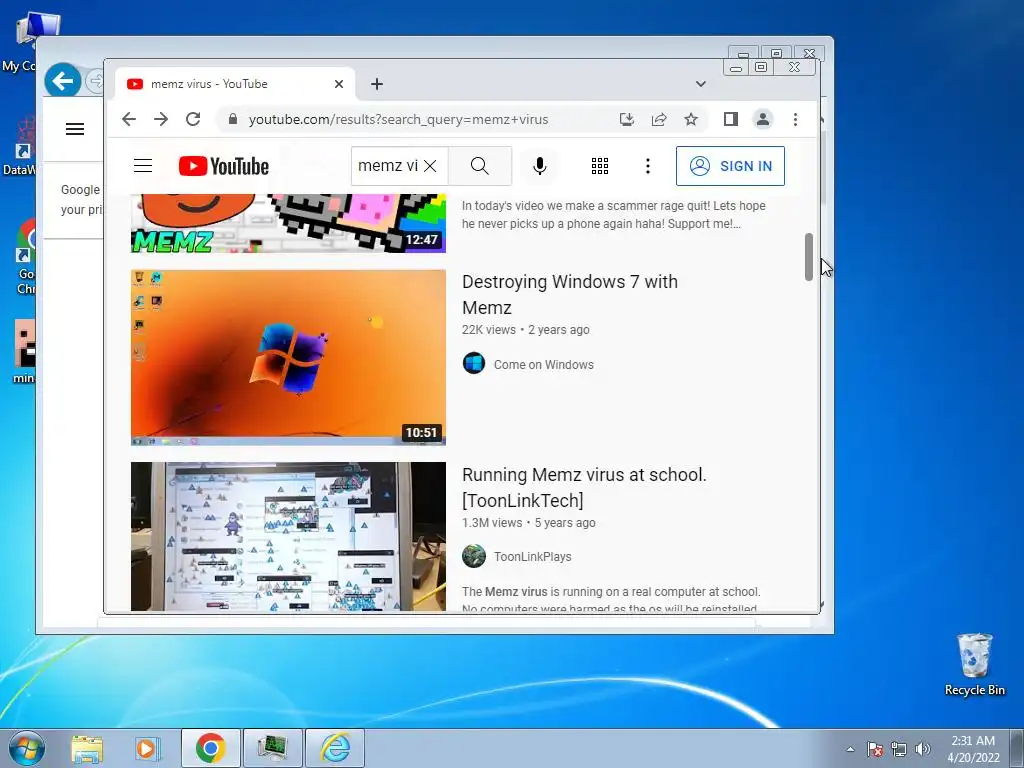Screen dimensions: 1024x768
Task: Click the '1.3M views' text
Action: (492, 522)
